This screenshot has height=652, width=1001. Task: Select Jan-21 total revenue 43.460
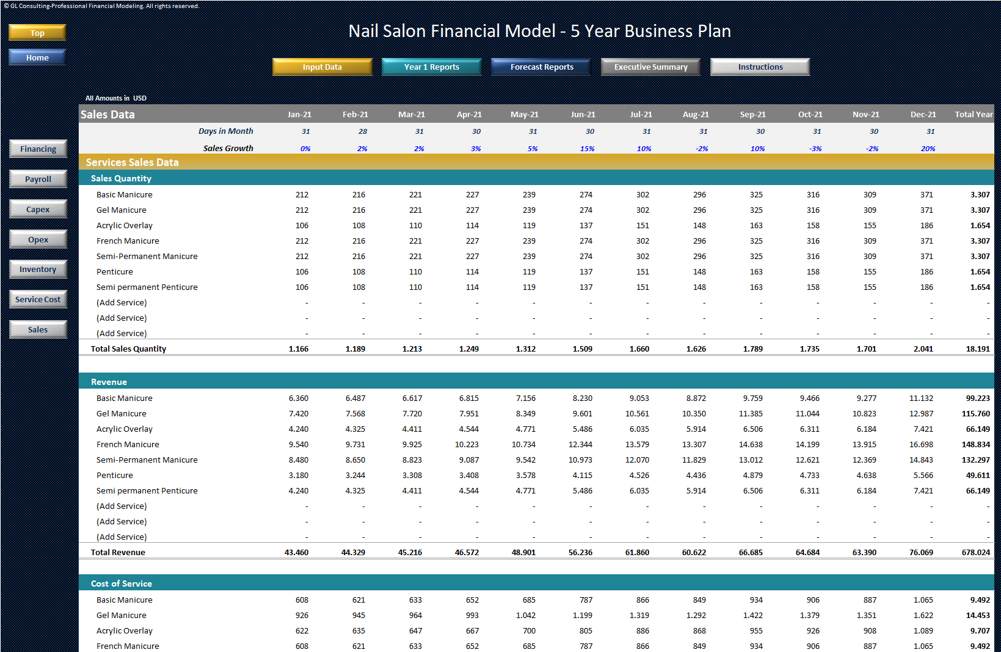tap(297, 552)
